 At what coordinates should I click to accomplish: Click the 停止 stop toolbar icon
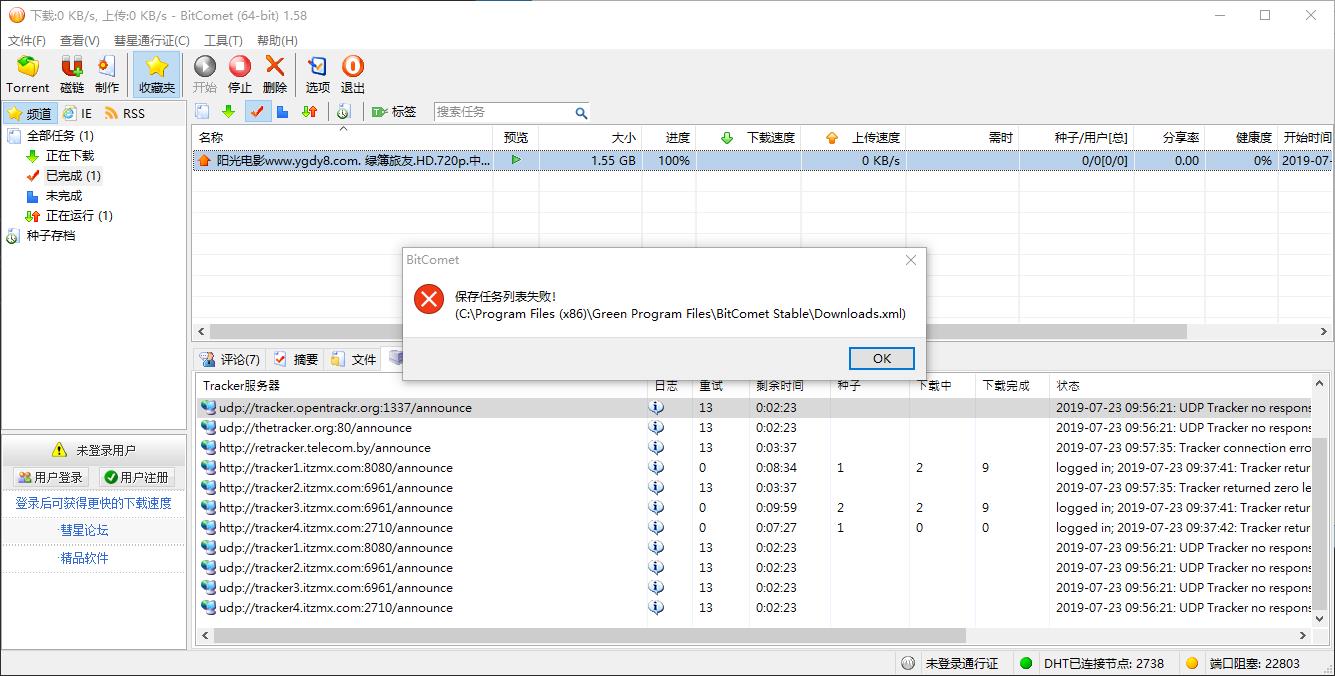240,75
